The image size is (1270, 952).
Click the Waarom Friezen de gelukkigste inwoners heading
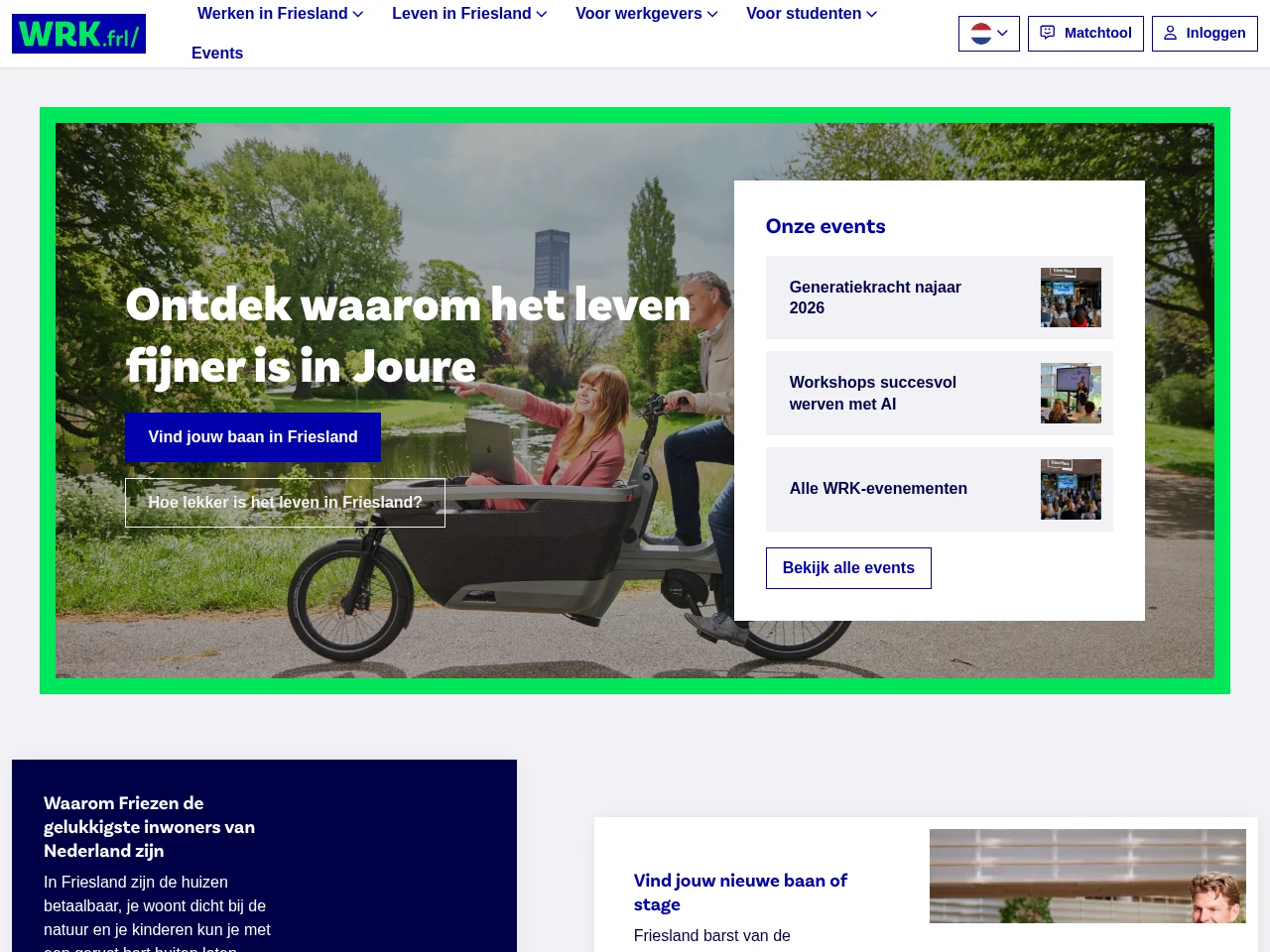149,827
